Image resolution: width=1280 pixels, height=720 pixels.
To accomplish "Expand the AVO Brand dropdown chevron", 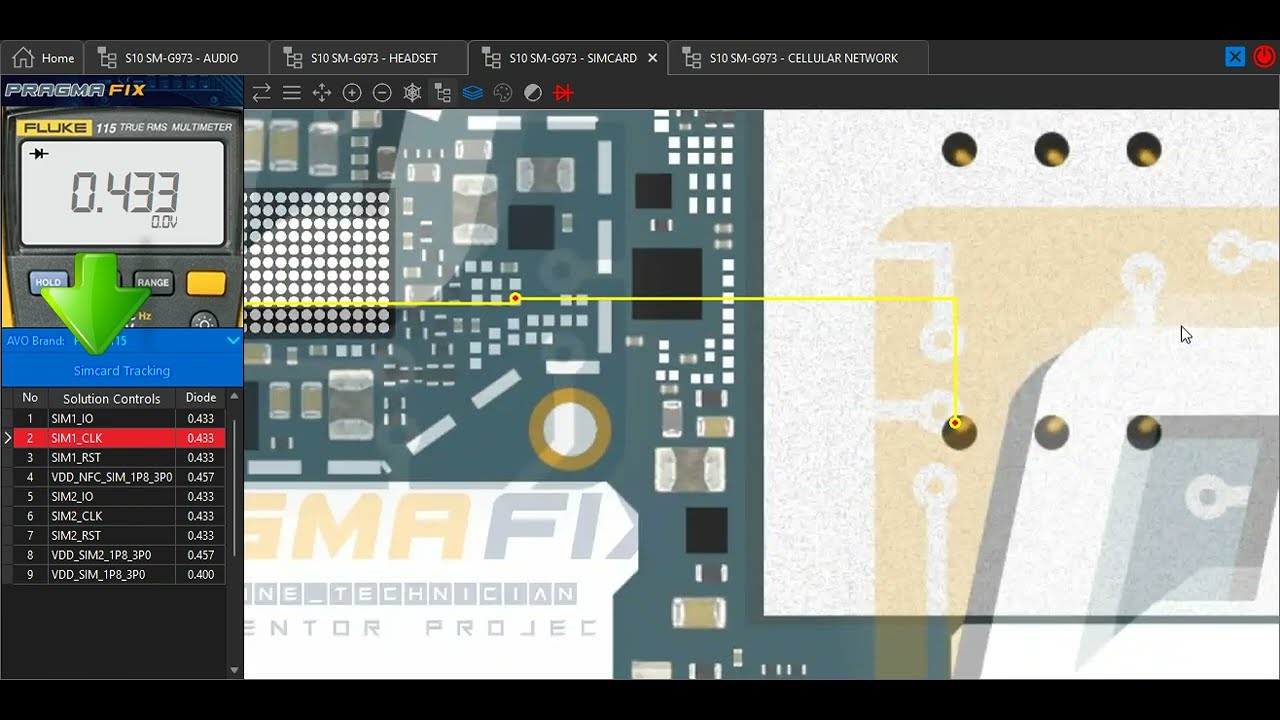I will point(233,341).
